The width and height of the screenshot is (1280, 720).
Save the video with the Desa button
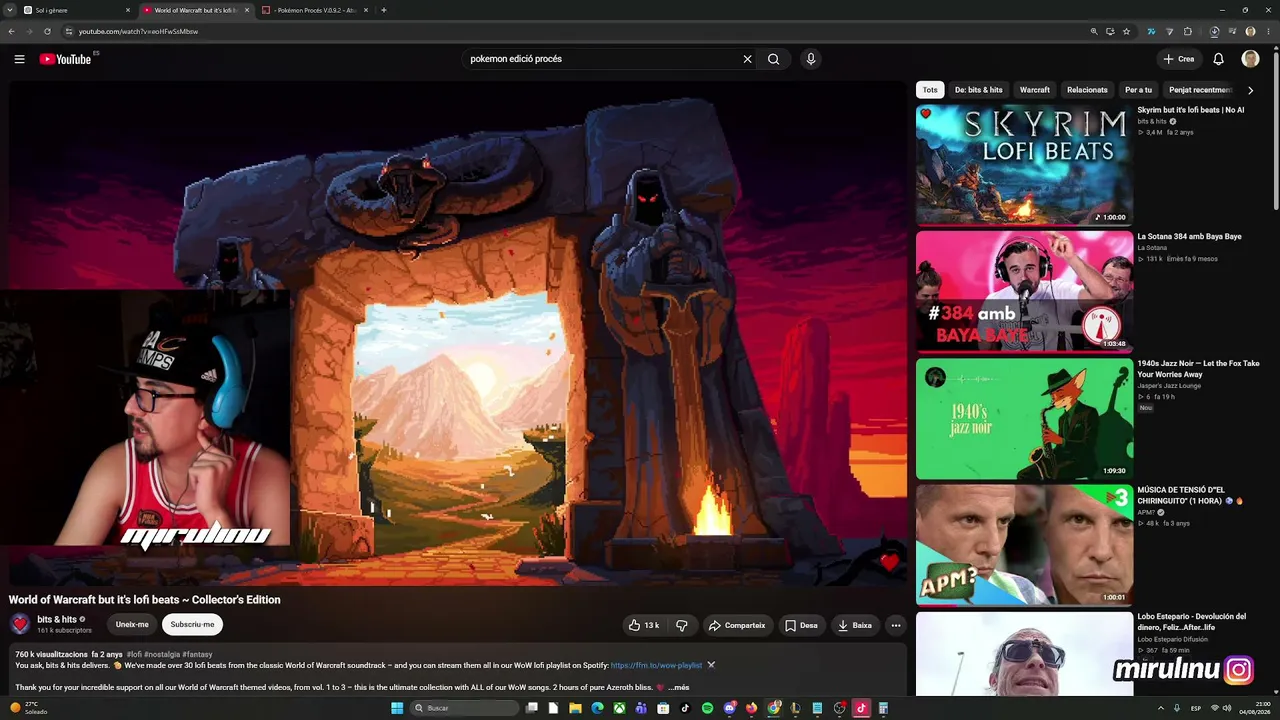(801, 625)
